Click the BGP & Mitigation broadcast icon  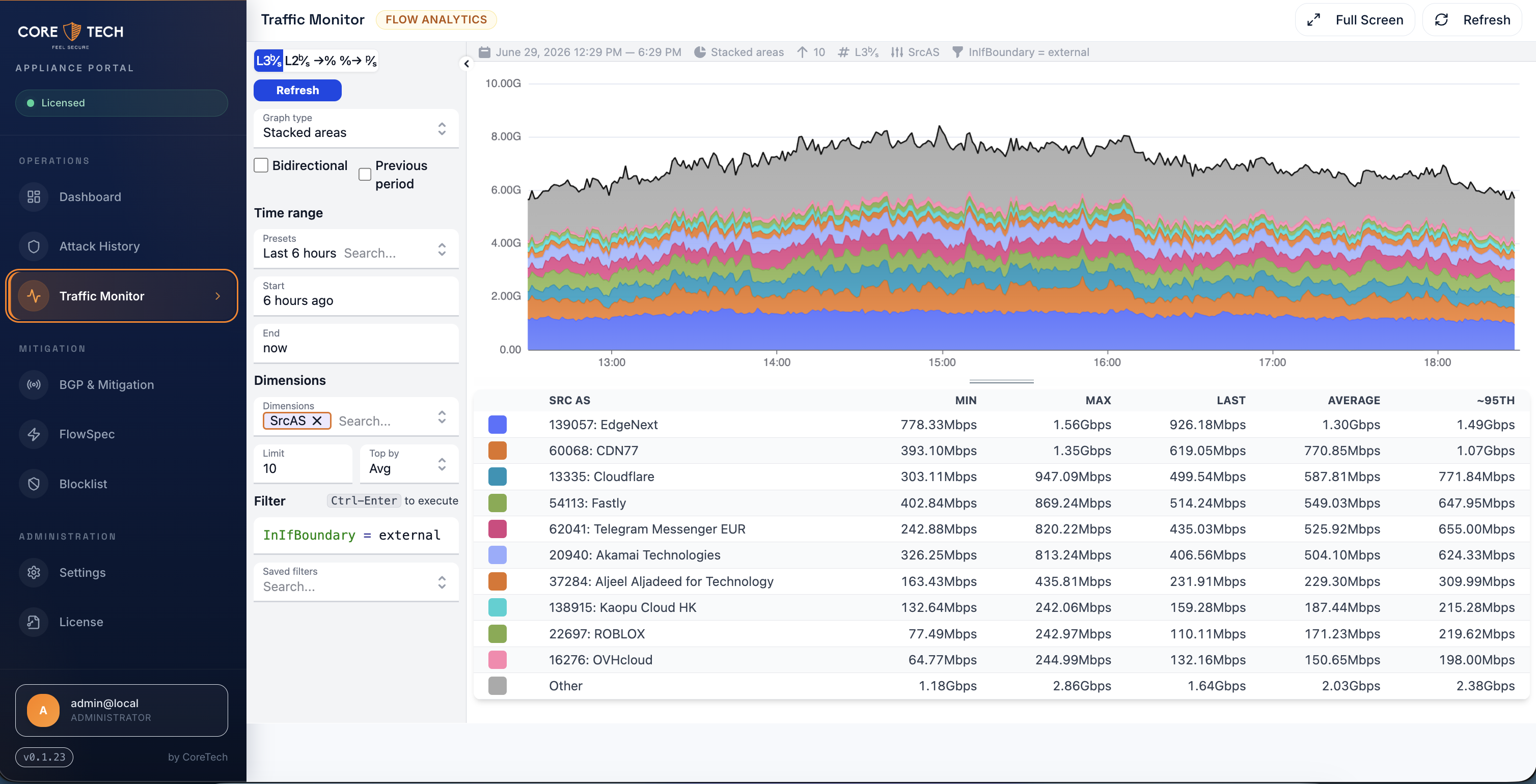point(34,384)
